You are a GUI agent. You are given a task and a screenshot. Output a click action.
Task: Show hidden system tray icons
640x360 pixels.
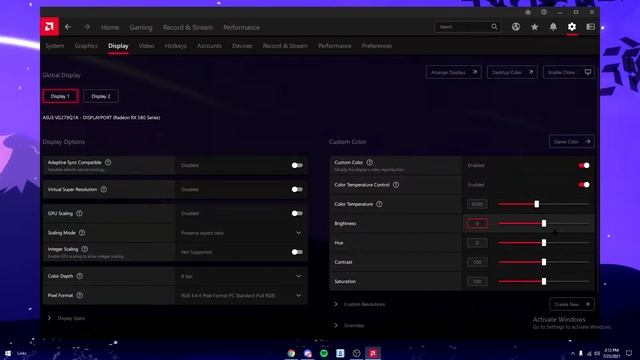(x=573, y=353)
